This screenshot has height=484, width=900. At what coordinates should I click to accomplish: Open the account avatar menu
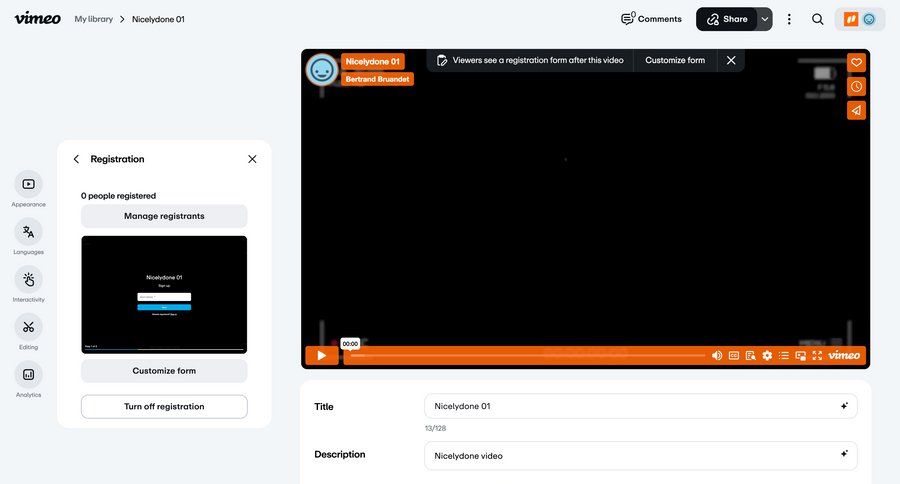[860, 19]
